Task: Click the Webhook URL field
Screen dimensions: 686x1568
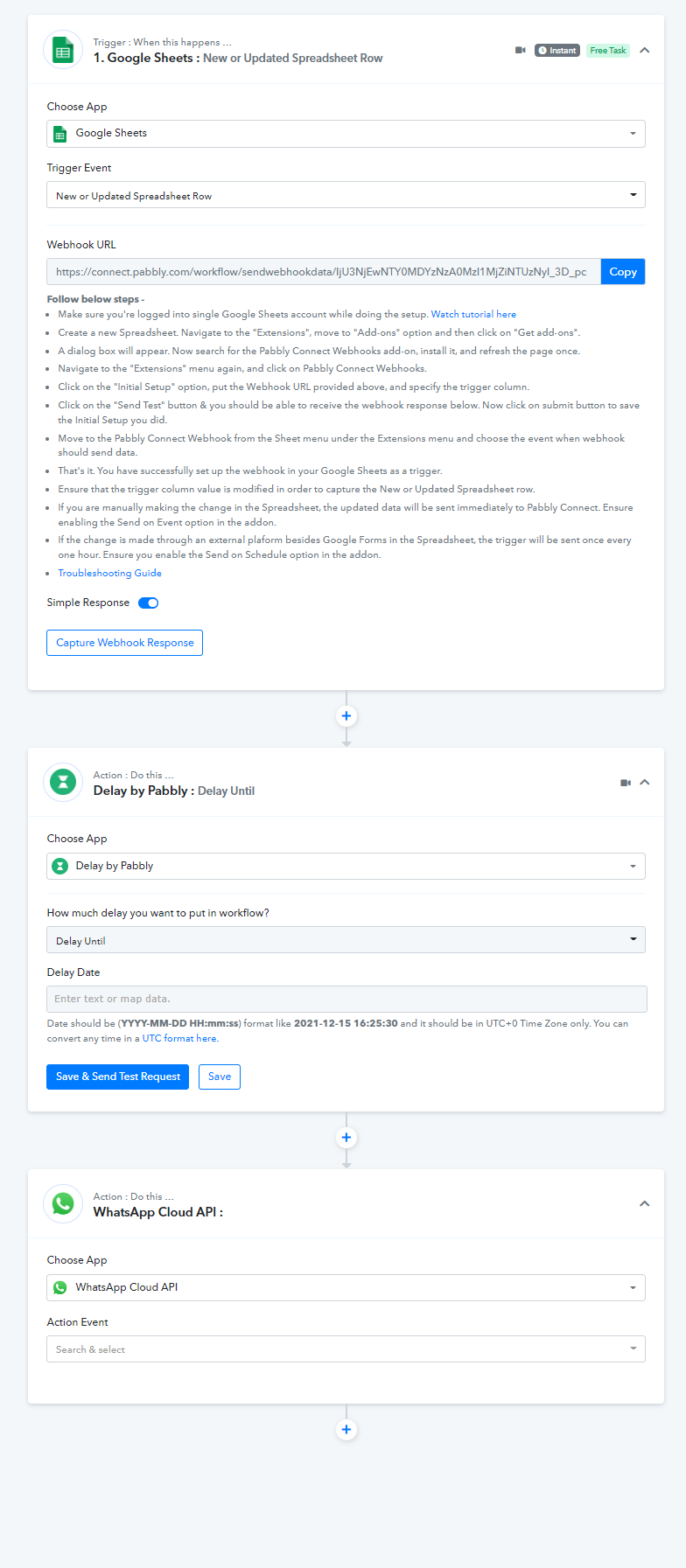Action: point(324,272)
